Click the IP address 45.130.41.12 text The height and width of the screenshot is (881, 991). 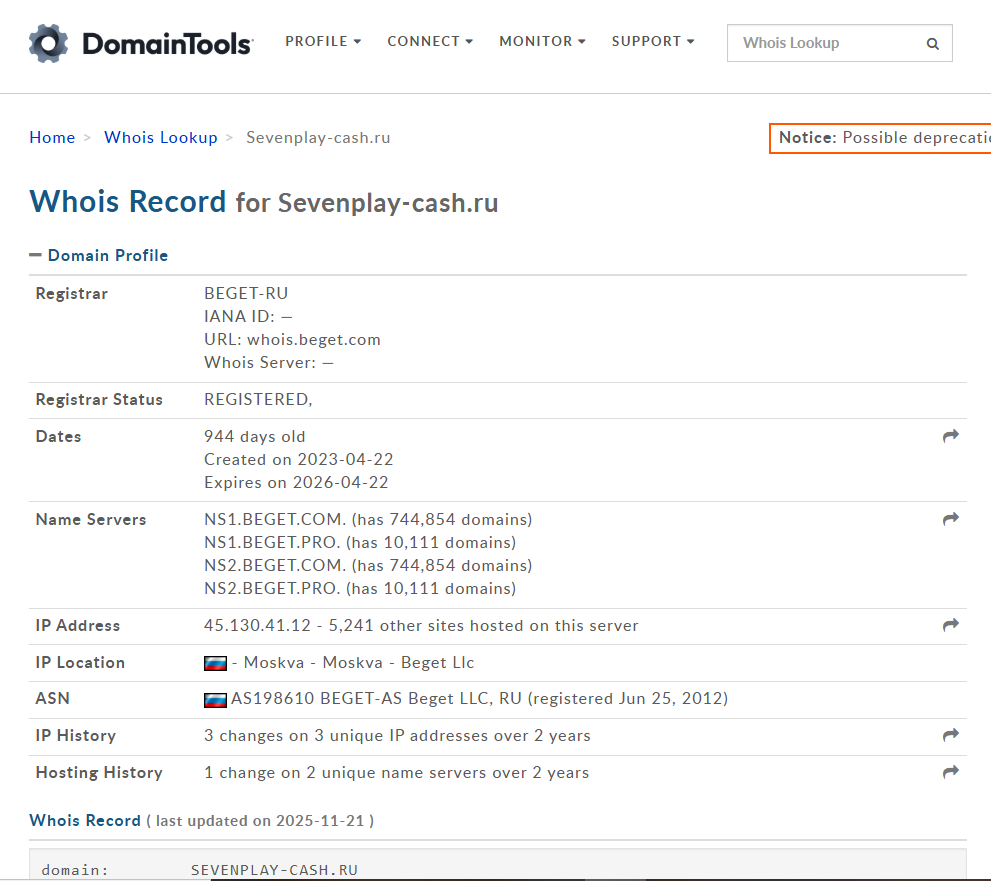coord(257,625)
